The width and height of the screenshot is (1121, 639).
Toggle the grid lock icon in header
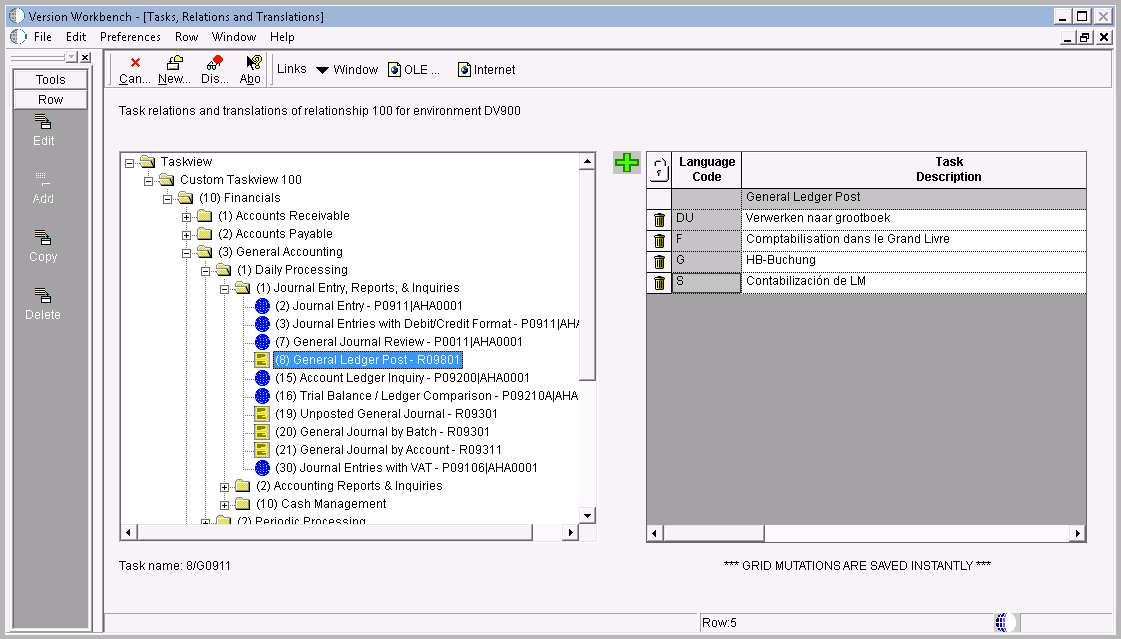point(659,169)
